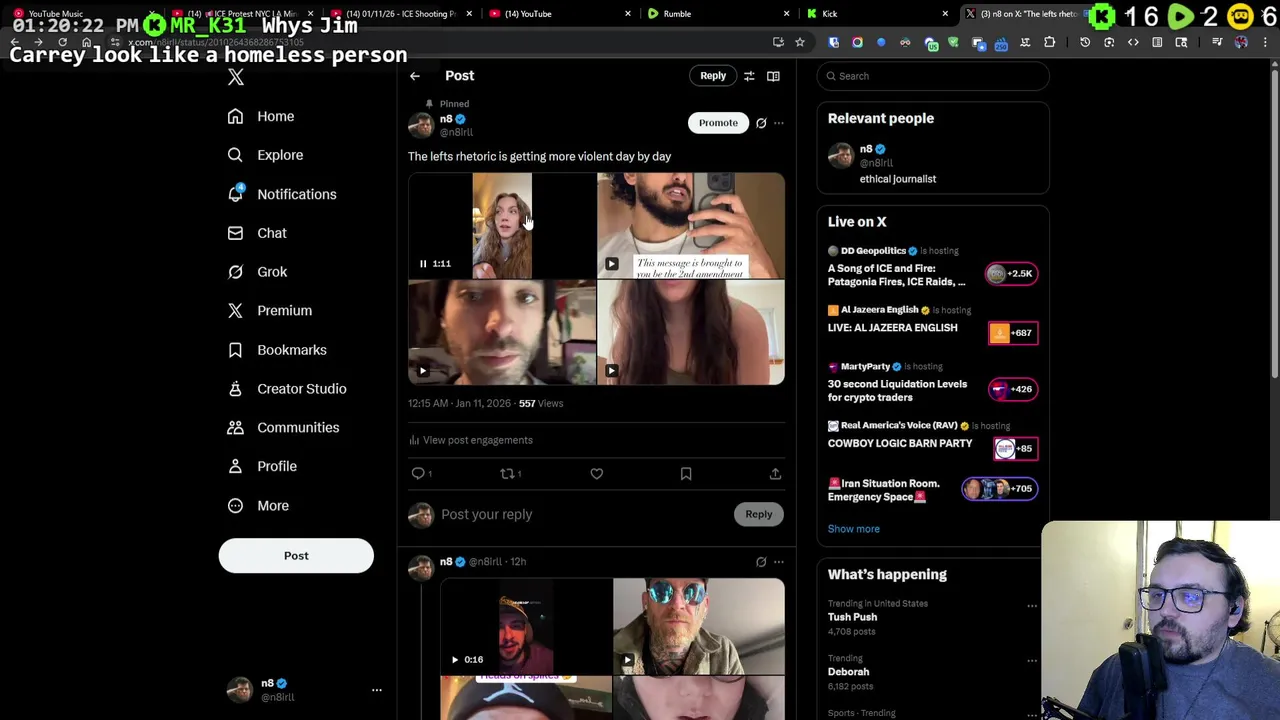Join DD Geopolitics live space
The height and width of the screenshot is (720, 1280).
click(x=933, y=268)
